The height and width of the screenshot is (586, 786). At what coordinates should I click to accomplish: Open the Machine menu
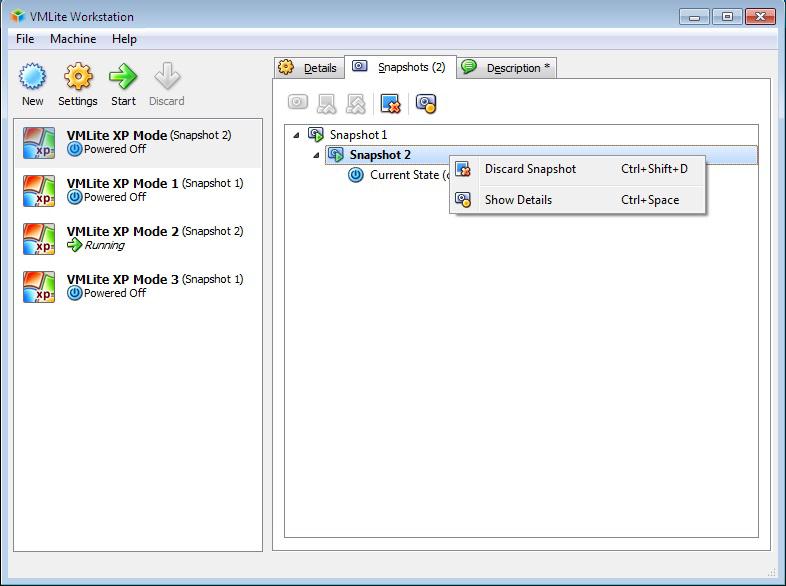click(x=73, y=39)
